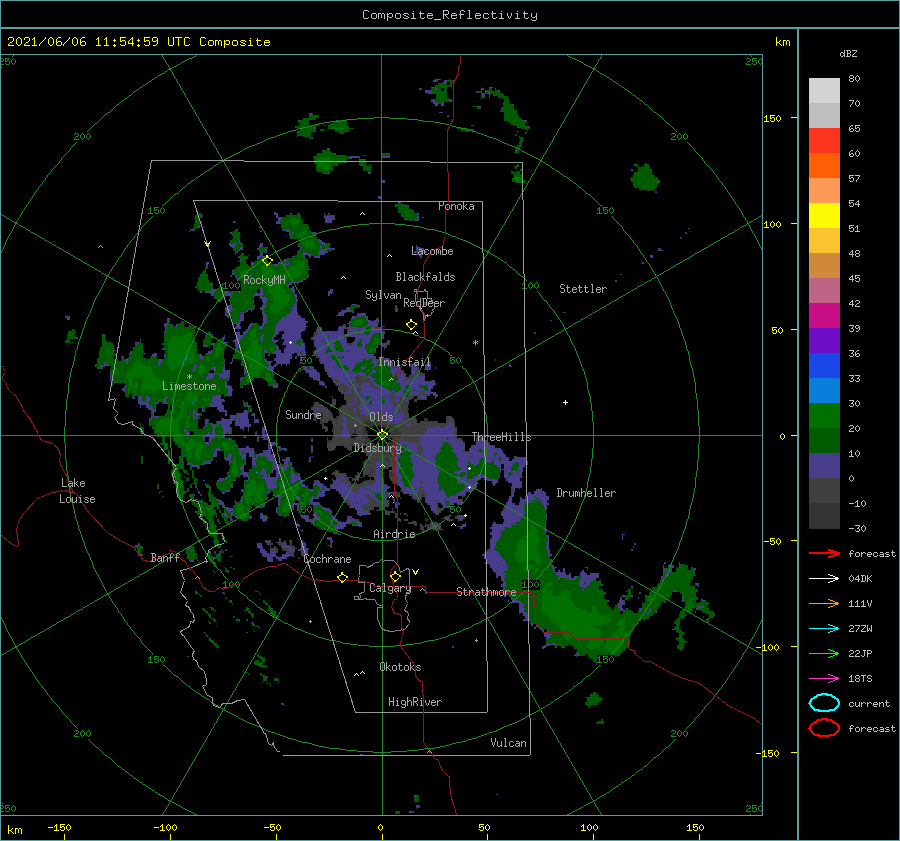Image resolution: width=900 pixels, height=841 pixels.
Task: Click the Innisfail city label
Action: (x=404, y=362)
